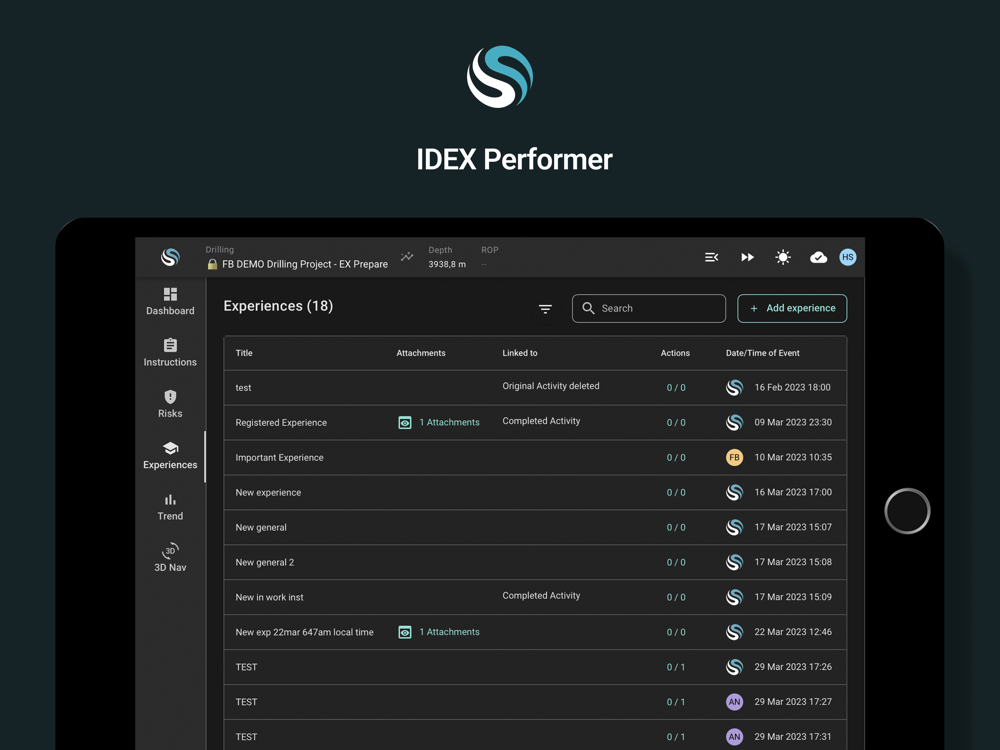The height and width of the screenshot is (750, 1000).
Task: Click date 22 Mar 2023 12:46
Action: (793, 632)
